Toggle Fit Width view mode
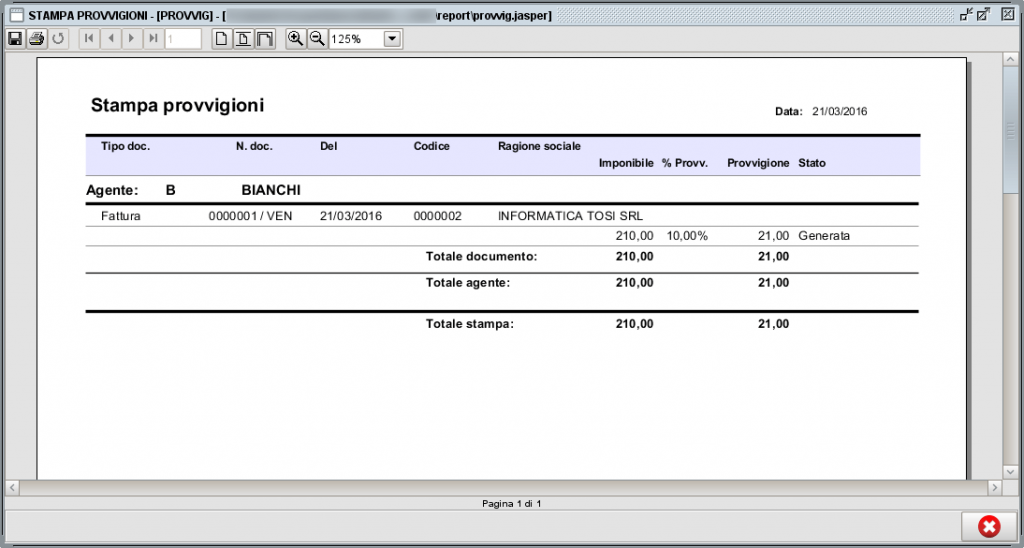This screenshot has width=1024, height=548. [265, 39]
